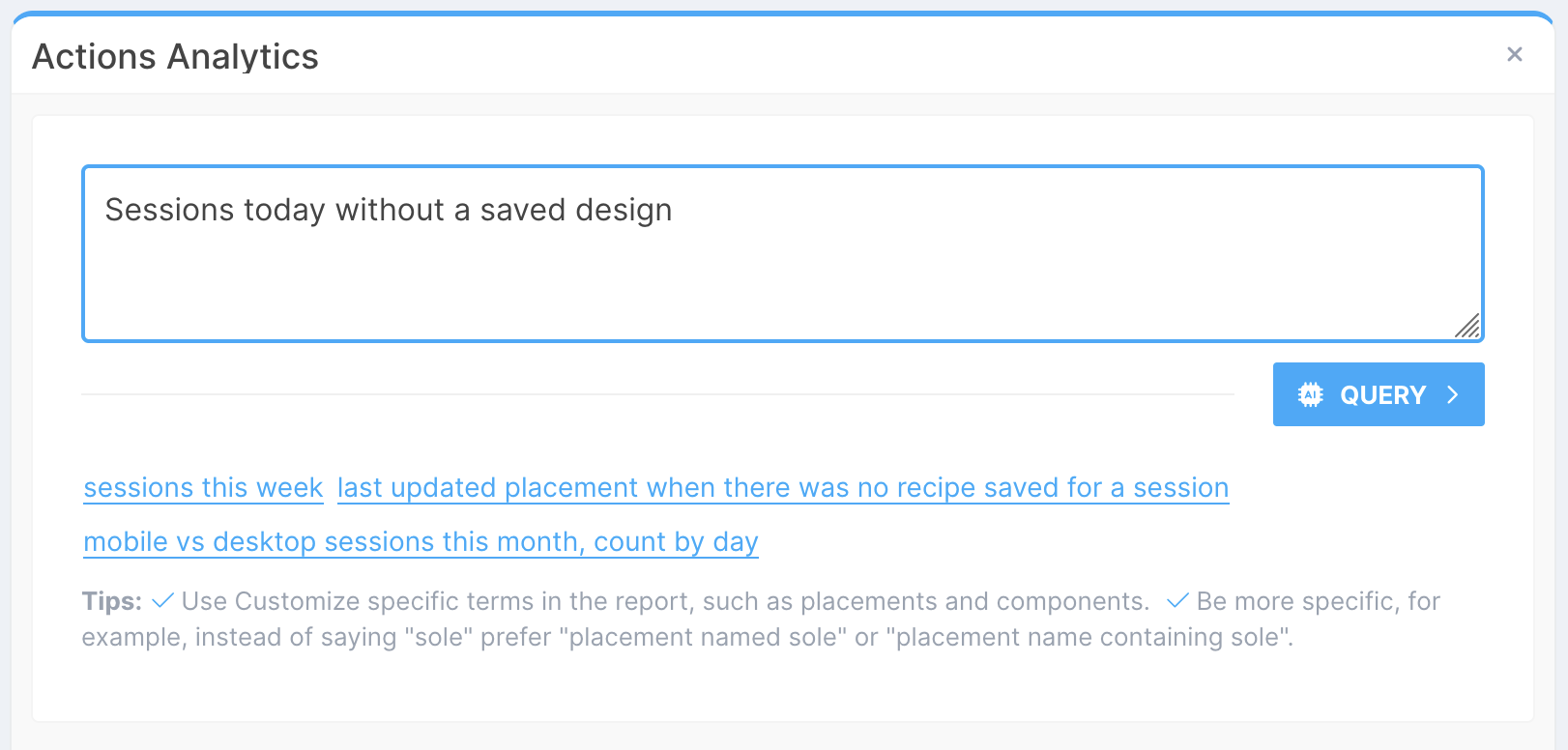Click the right chevron arrow on Query button
1568x750 pixels.
pos(1452,394)
